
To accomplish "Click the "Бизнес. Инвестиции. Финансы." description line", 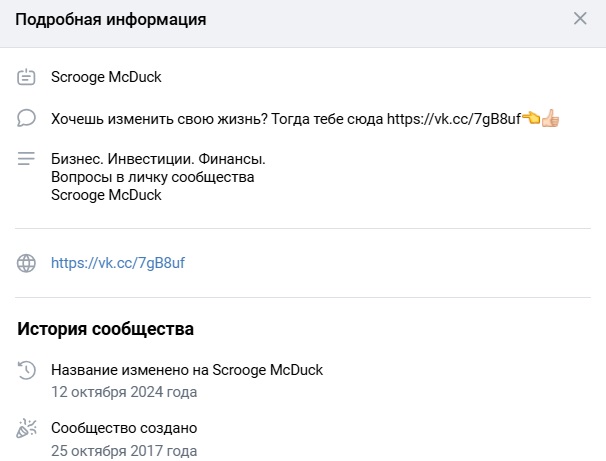I will (158, 159).
